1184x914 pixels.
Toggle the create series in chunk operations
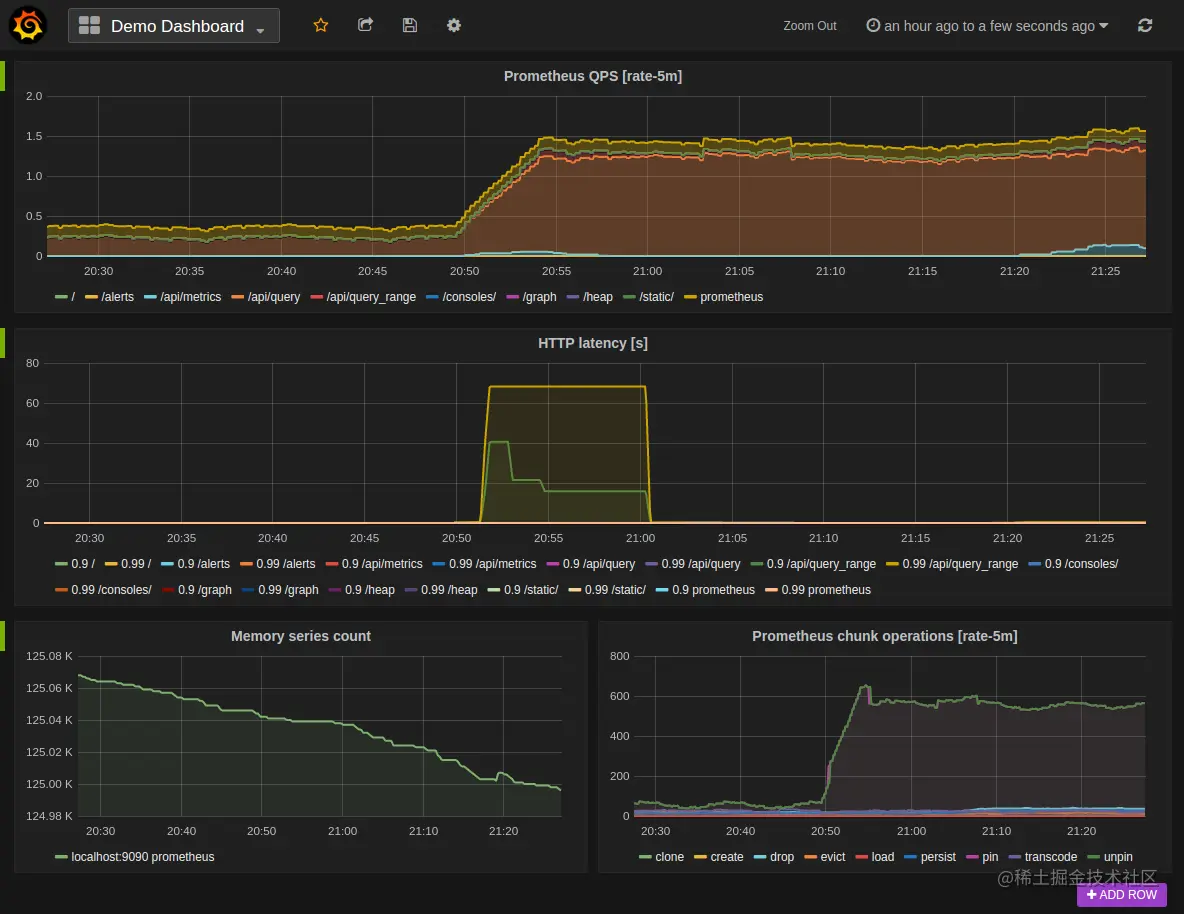(x=726, y=857)
